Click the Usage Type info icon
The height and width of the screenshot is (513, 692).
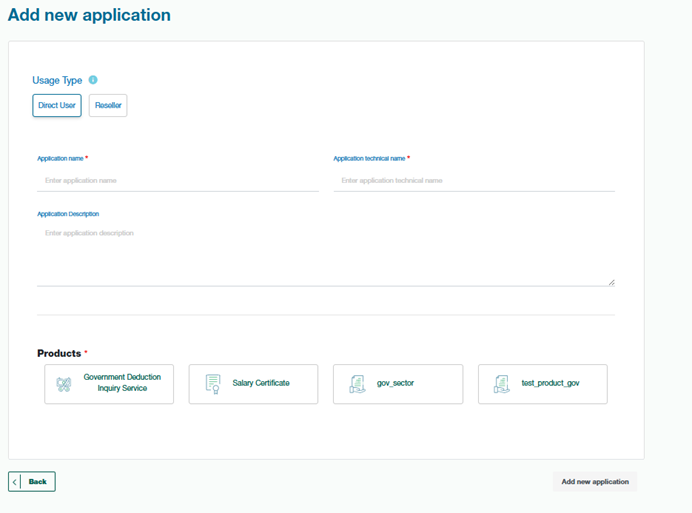[93, 80]
